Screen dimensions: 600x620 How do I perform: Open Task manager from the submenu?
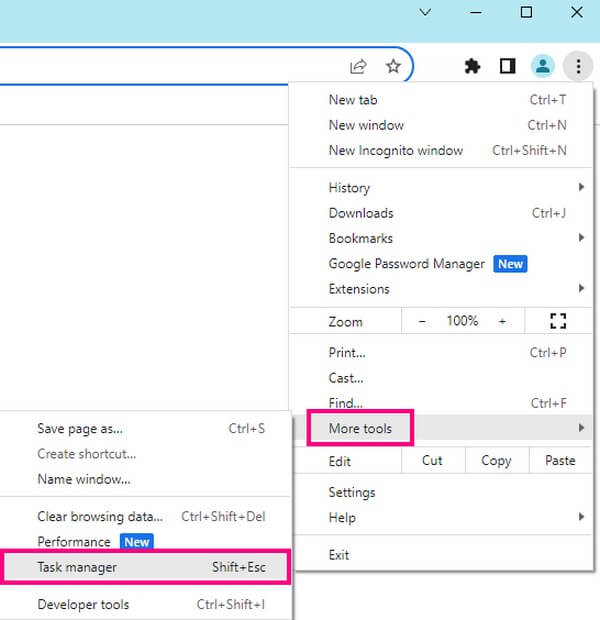(x=146, y=567)
